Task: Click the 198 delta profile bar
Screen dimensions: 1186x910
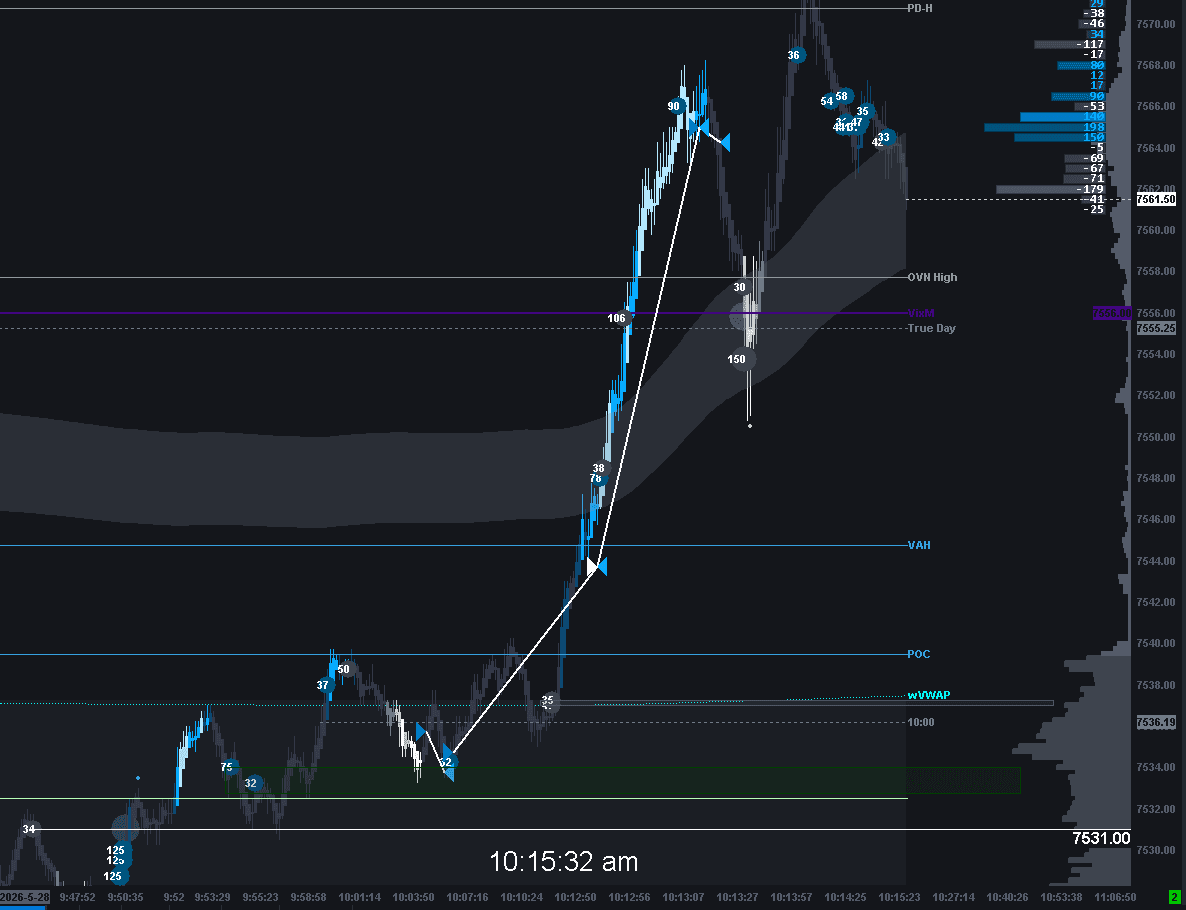Action: (1045, 127)
